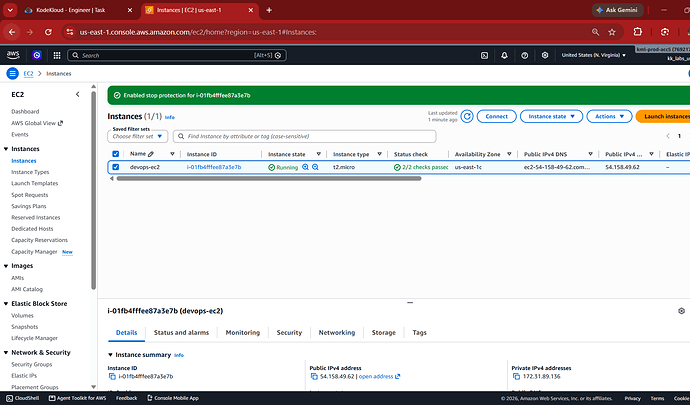Open the Instances Info link
690x405 pixels.
click(169, 118)
